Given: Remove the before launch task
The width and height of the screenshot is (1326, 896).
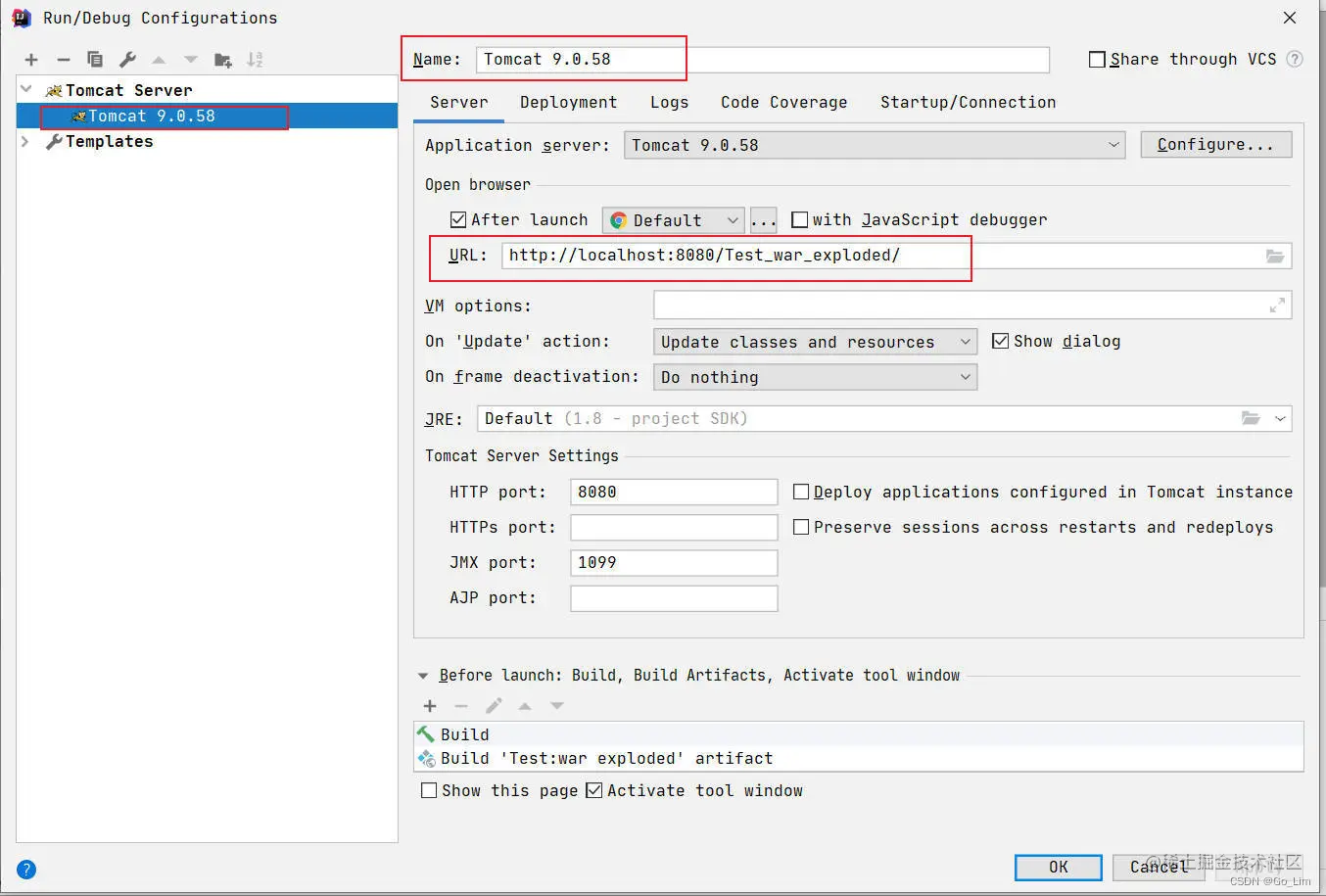Looking at the screenshot, I should pos(461,706).
